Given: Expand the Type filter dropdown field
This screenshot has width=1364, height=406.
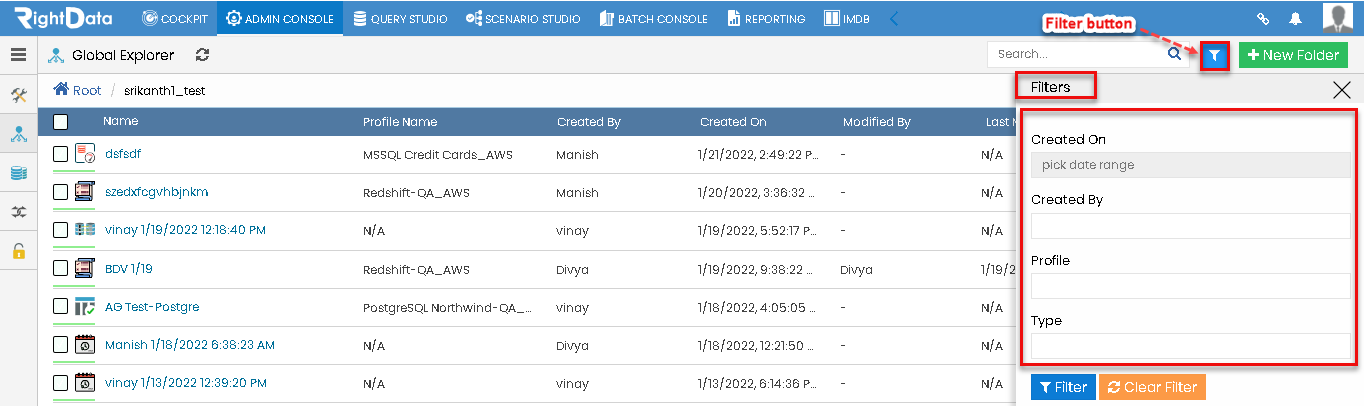Looking at the screenshot, I should [x=1190, y=346].
